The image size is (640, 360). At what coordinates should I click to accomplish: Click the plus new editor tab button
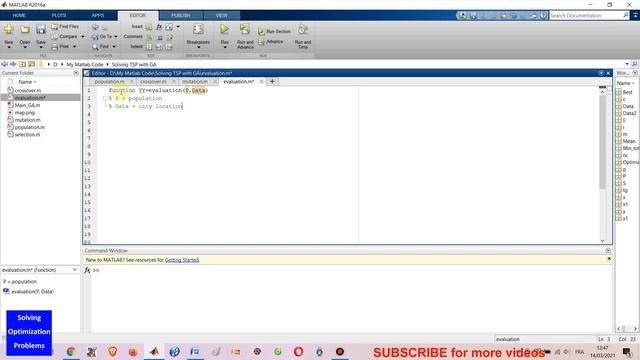point(272,82)
